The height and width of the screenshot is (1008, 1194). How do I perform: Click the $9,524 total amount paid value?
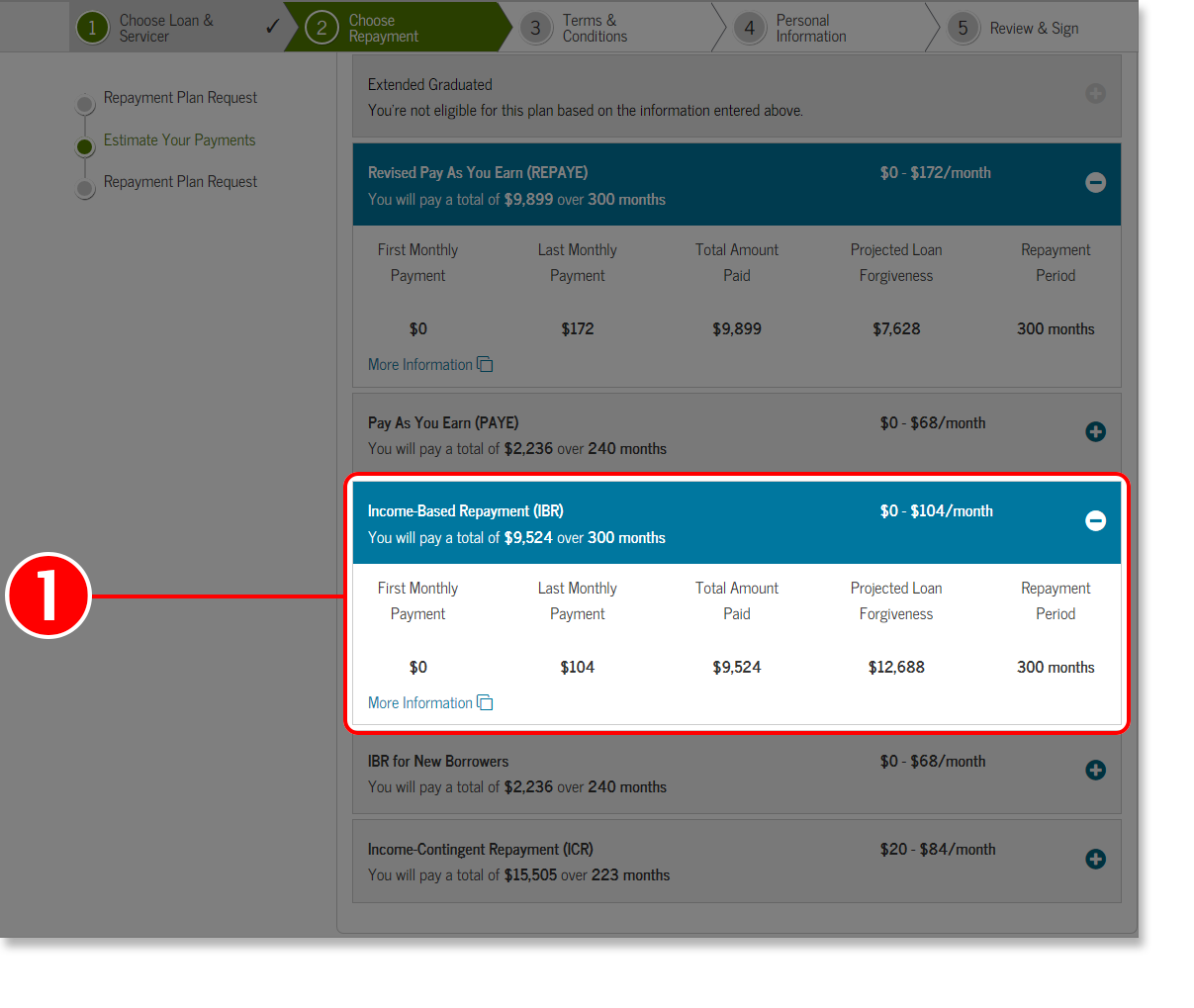[x=737, y=667]
